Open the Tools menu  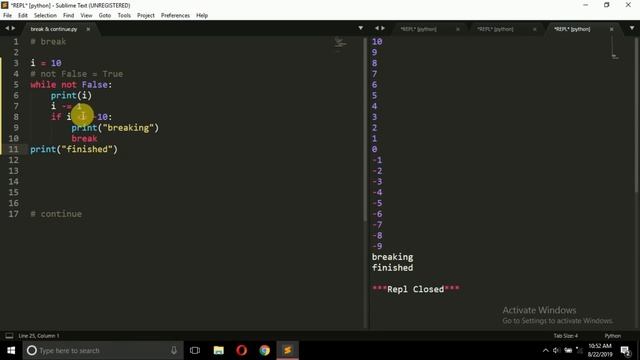pyautogui.click(x=124, y=16)
